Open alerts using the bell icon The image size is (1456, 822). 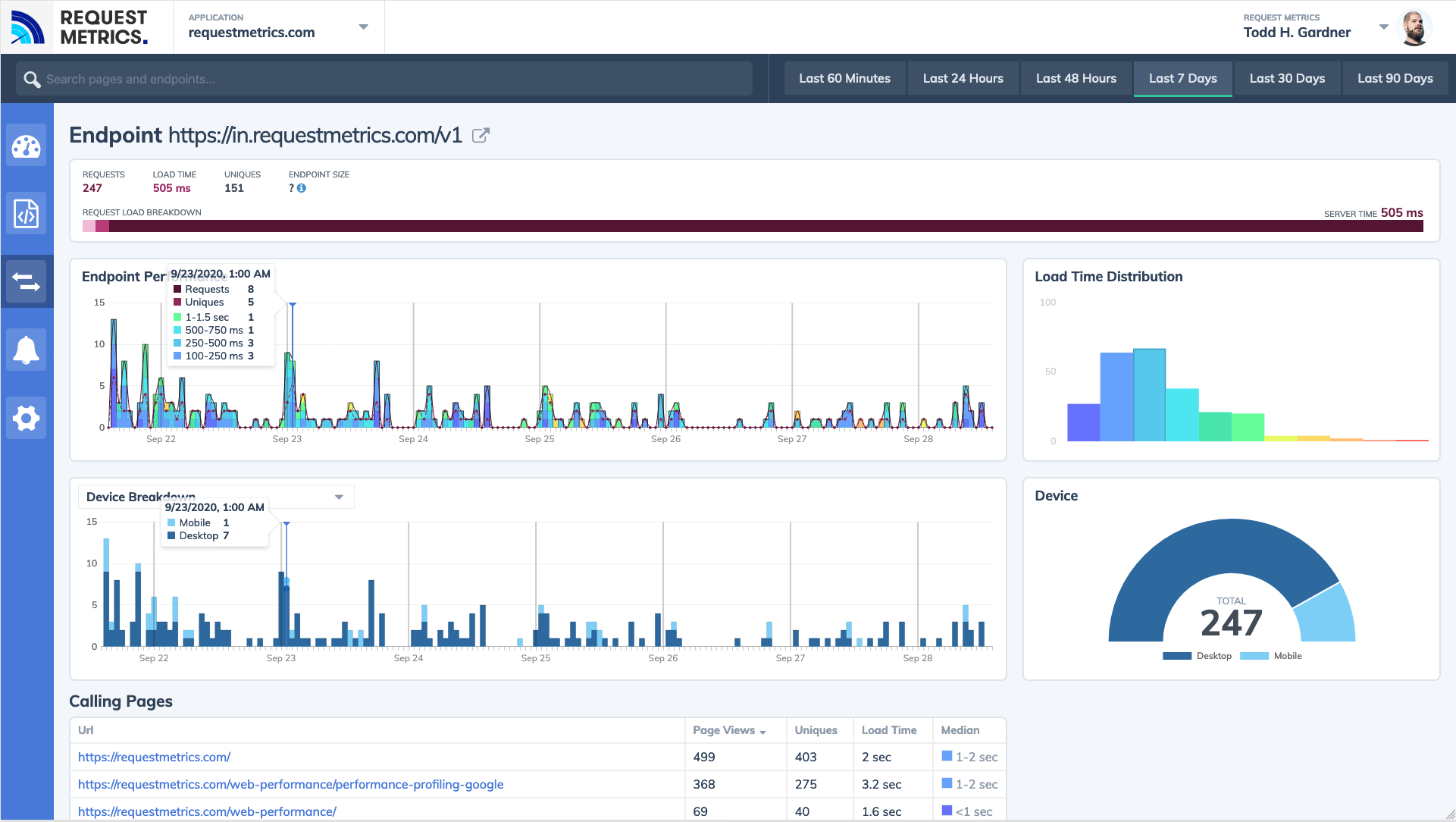coord(27,350)
